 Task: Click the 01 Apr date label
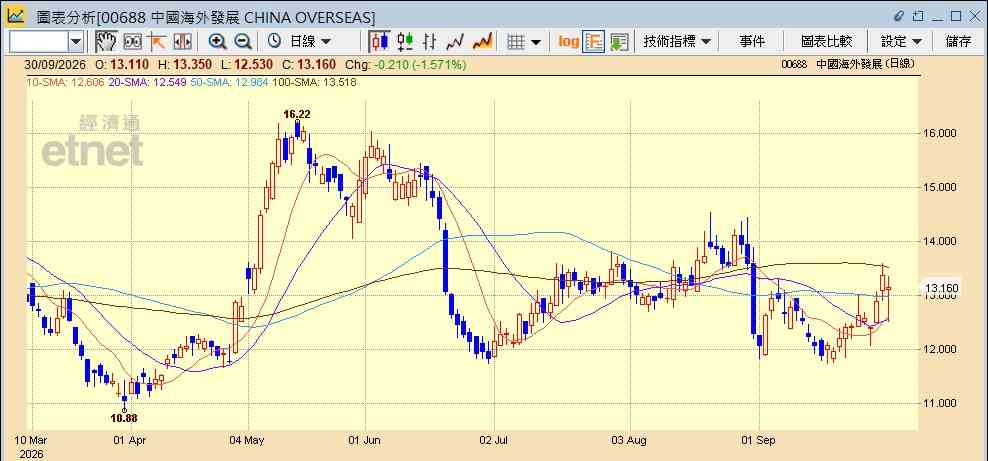tap(130, 441)
